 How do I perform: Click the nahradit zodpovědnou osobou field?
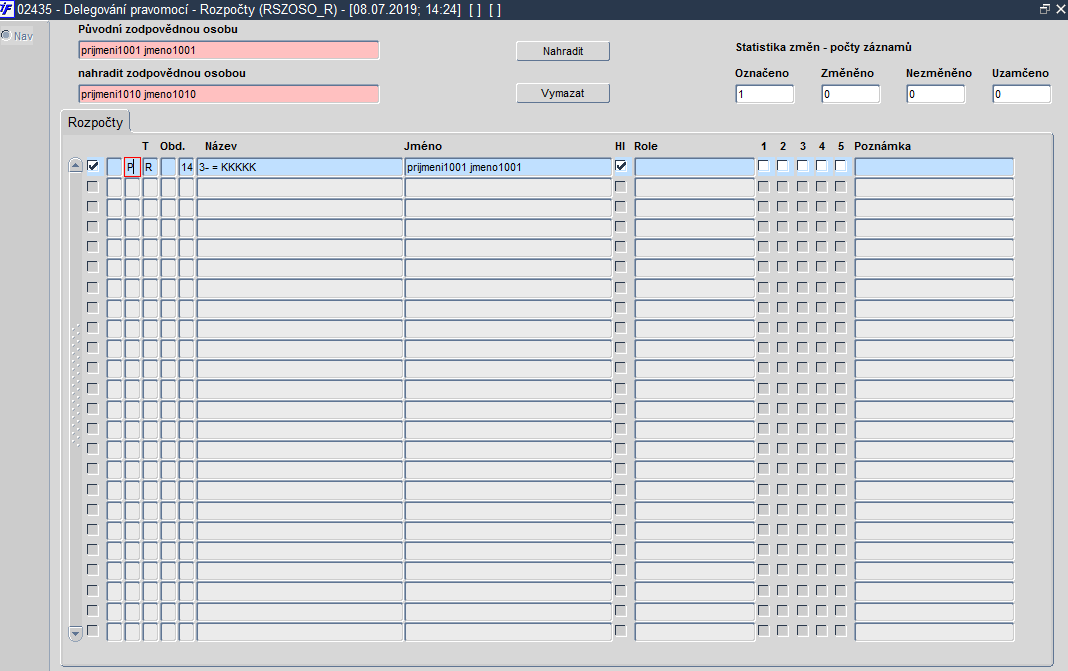pyautogui.click(x=229, y=94)
